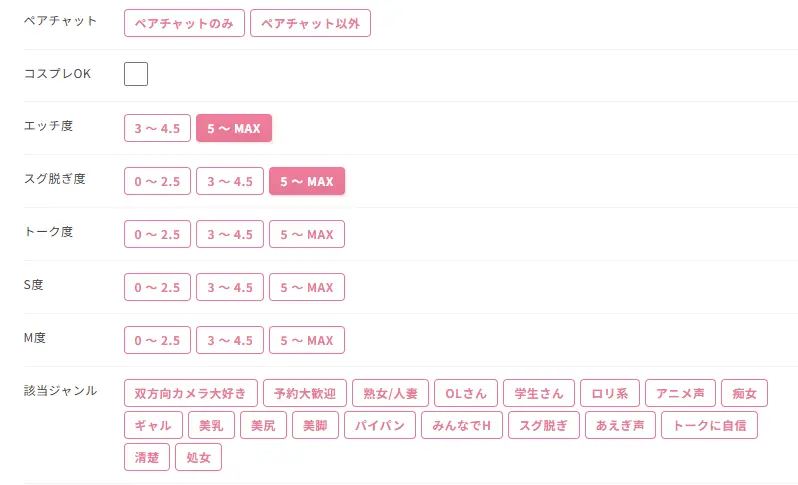
Task: Choose 3～4.5 for M度
Action: 230,340
